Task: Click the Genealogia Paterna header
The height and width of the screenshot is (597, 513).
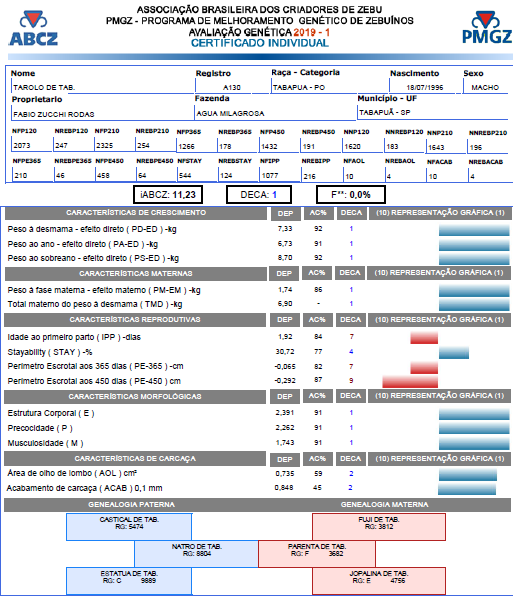Action: (131, 505)
